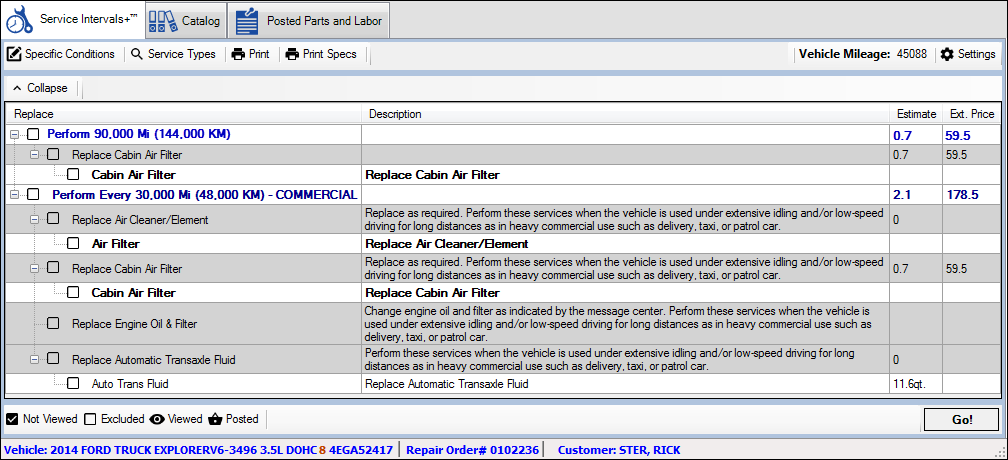Image resolution: width=1008 pixels, height=460 pixels.
Task: Collapse the Replace Air Cleaner/Element node
Action: click(35, 219)
